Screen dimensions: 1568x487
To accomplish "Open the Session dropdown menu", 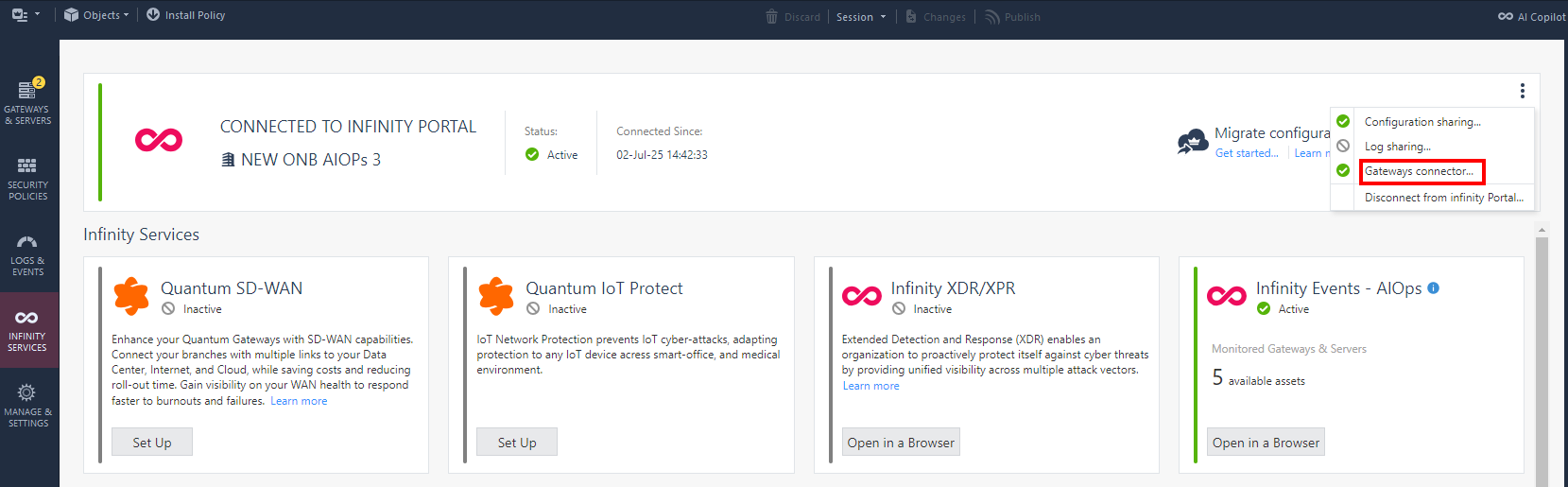I will [861, 17].
